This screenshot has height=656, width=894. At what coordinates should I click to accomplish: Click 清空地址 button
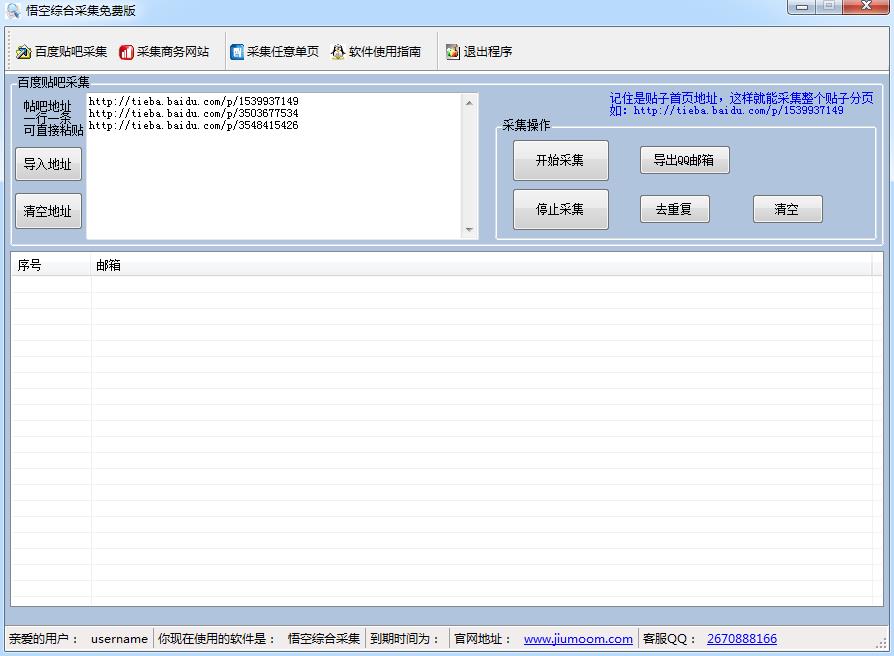(x=48, y=211)
